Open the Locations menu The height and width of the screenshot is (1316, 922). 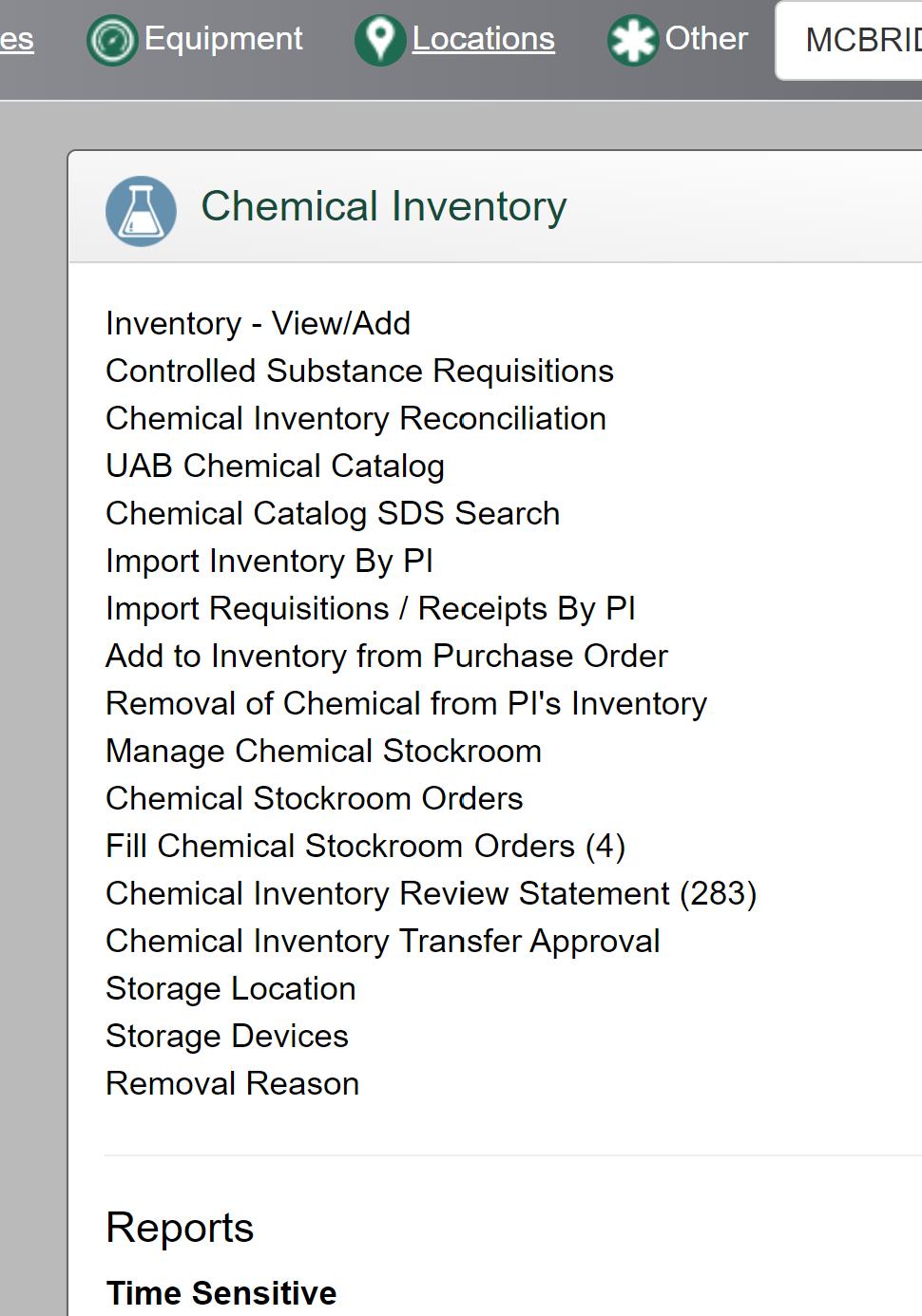pos(483,39)
